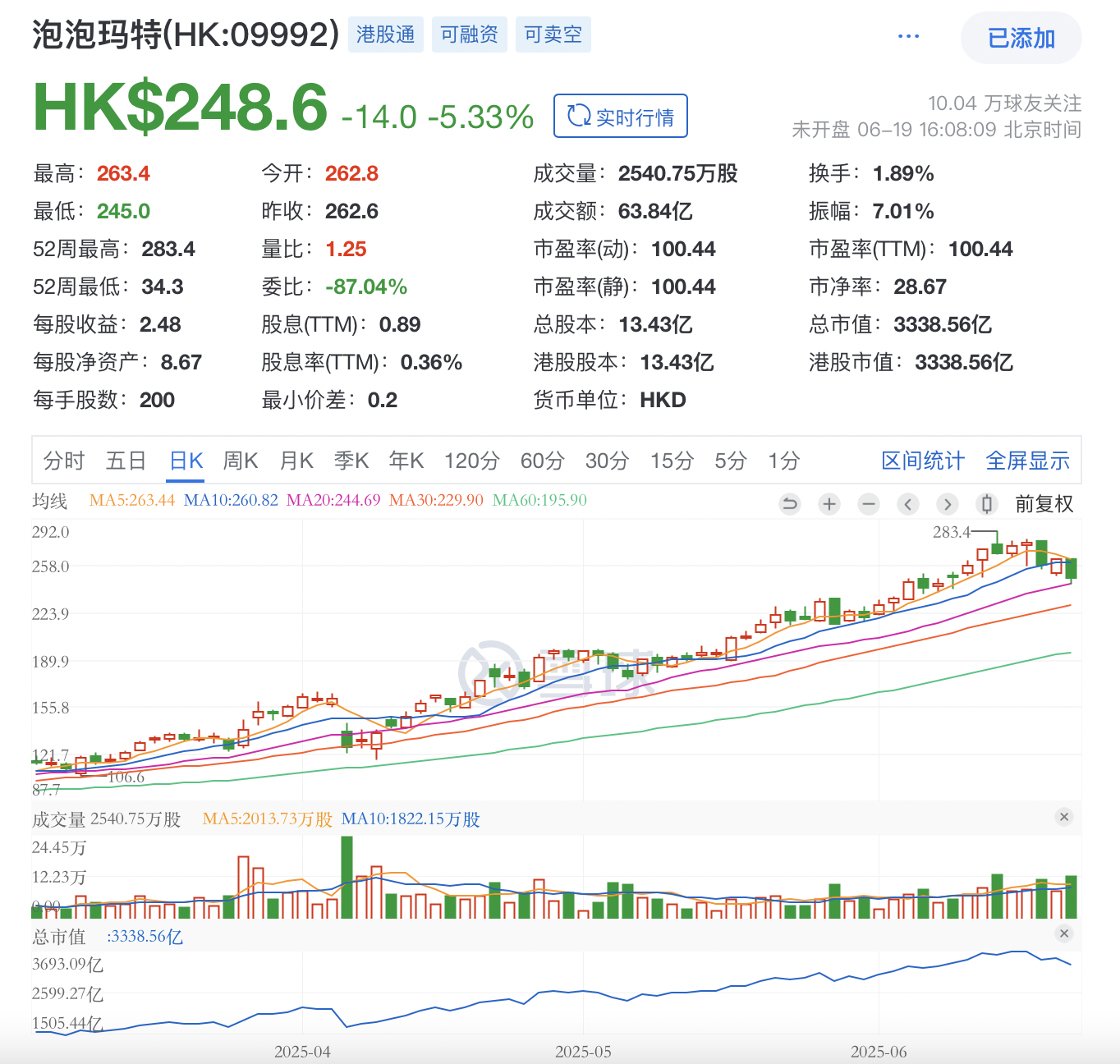Click the 可融资 tag
The image size is (1120, 1064).
point(470,34)
